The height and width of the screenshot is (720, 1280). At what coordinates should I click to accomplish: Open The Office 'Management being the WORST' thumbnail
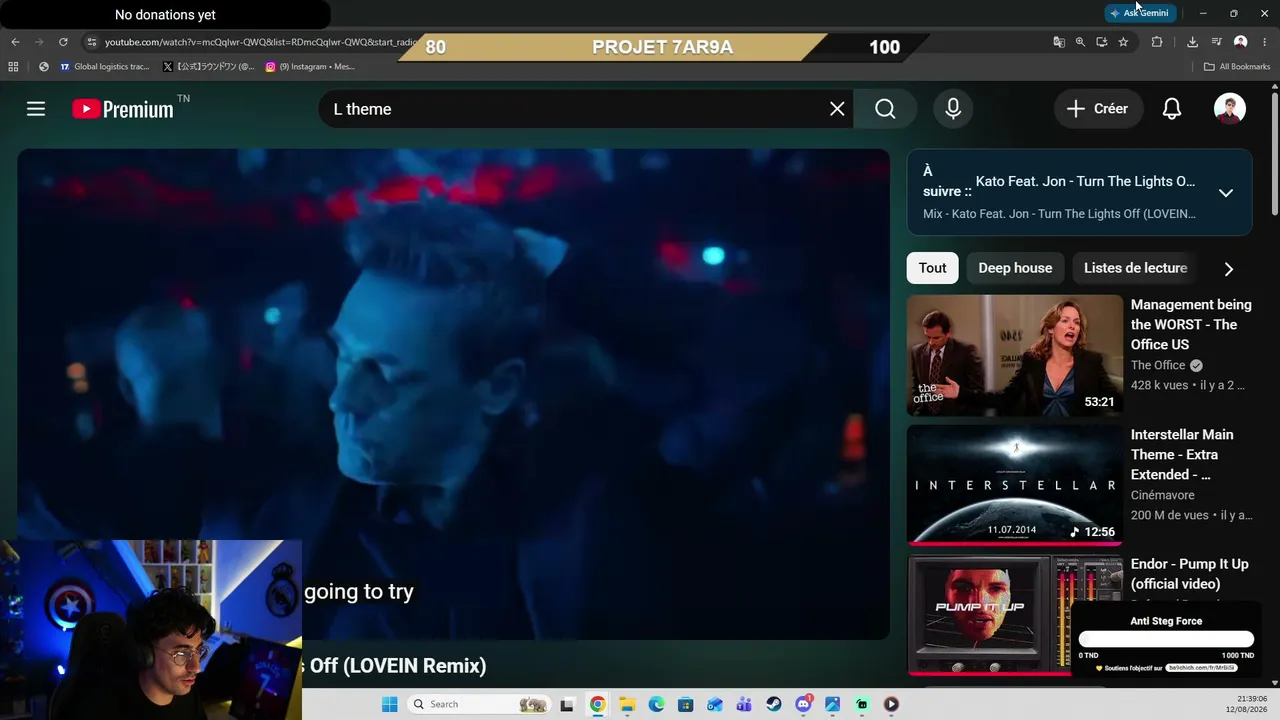tap(1015, 355)
